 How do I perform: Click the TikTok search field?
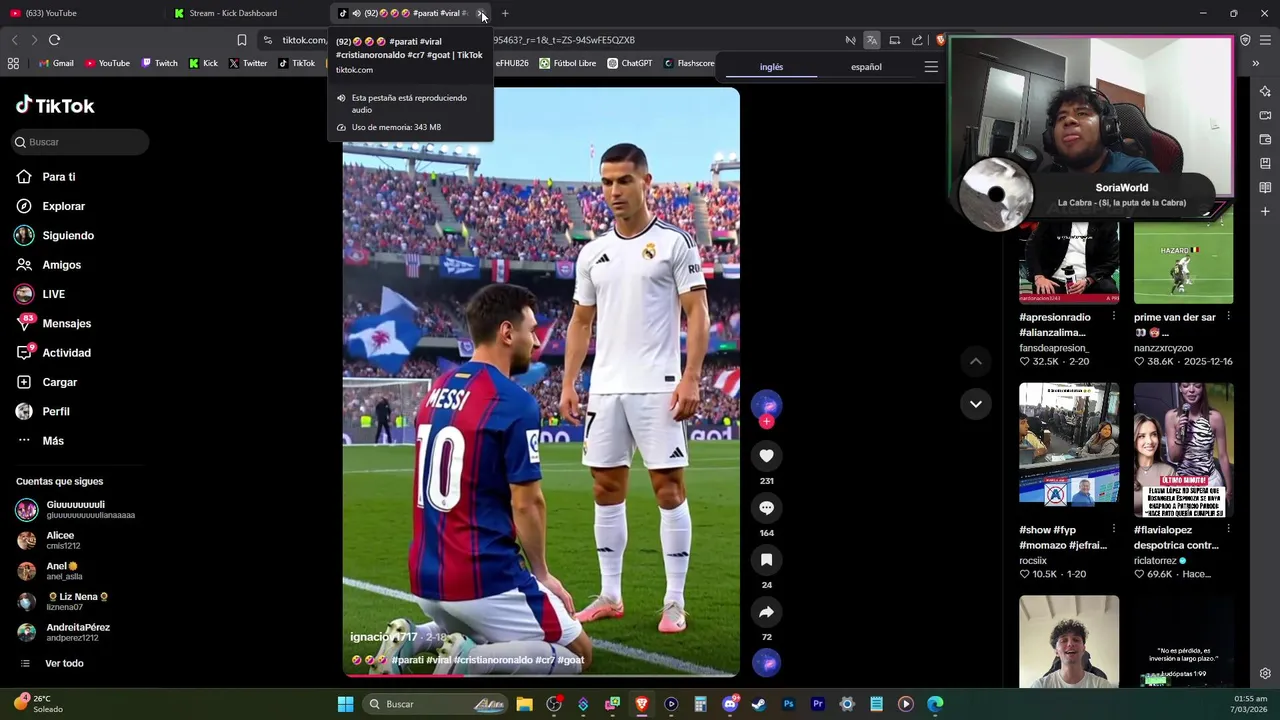coord(80,142)
